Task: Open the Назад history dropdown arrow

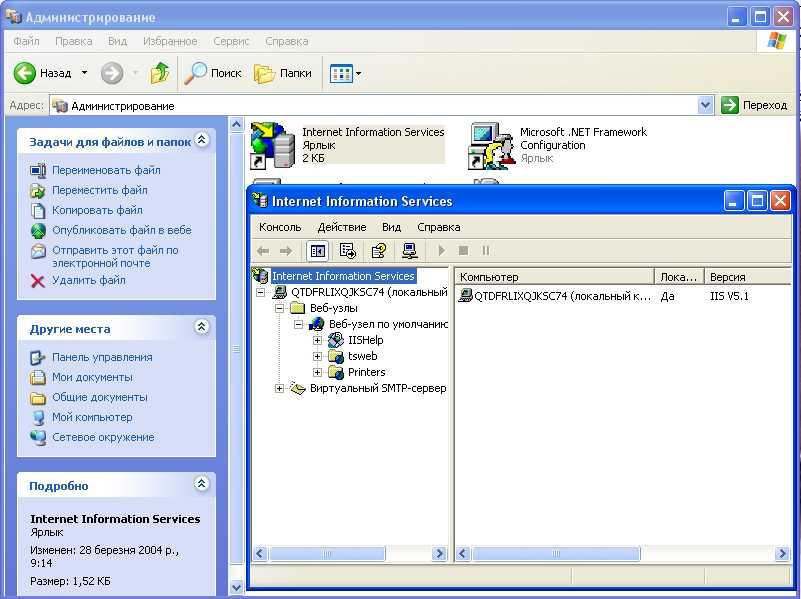Action: [84, 73]
